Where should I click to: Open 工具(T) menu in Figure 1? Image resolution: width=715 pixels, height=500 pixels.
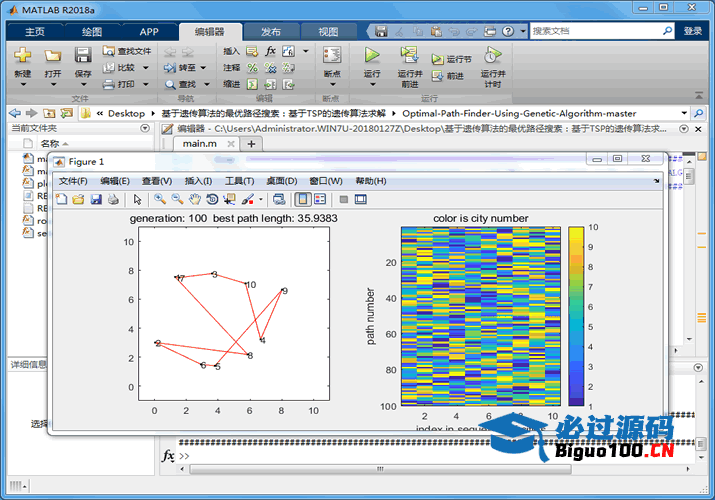pos(239,181)
